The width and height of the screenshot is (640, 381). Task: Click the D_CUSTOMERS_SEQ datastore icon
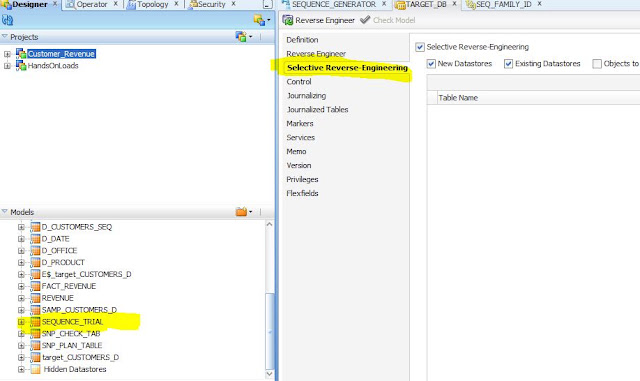(x=36, y=227)
